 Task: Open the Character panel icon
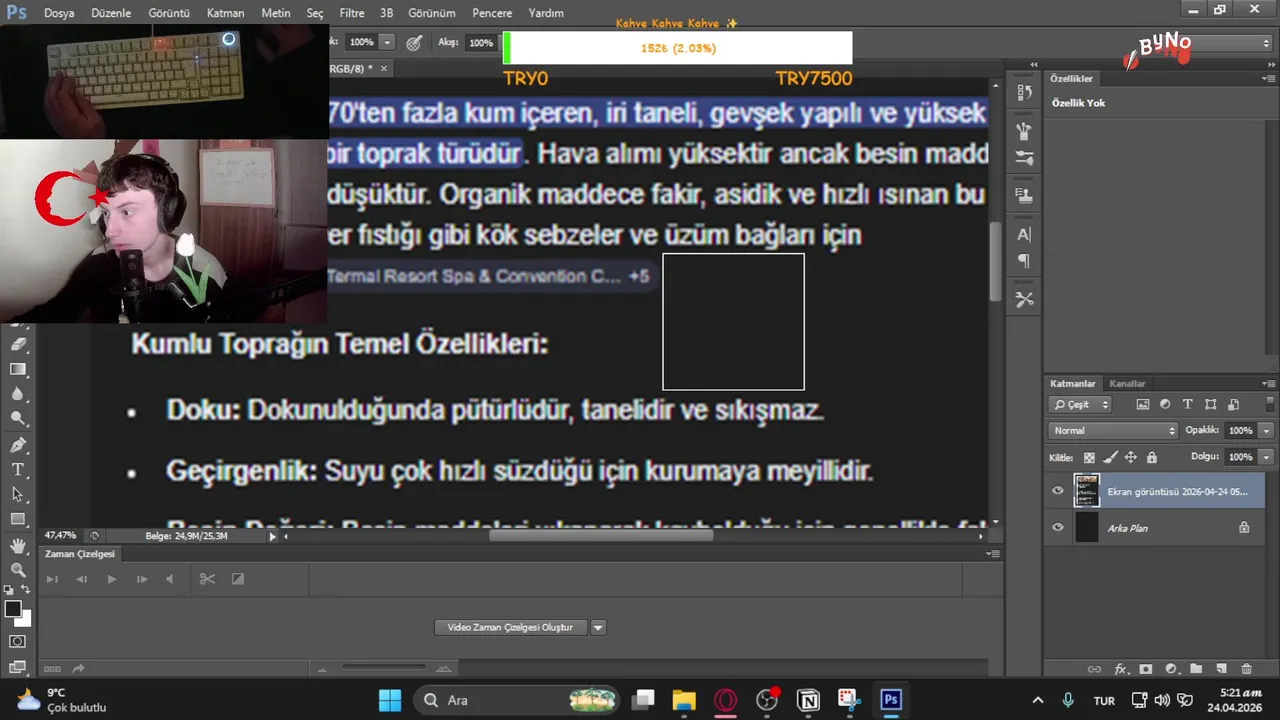(1024, 234)
